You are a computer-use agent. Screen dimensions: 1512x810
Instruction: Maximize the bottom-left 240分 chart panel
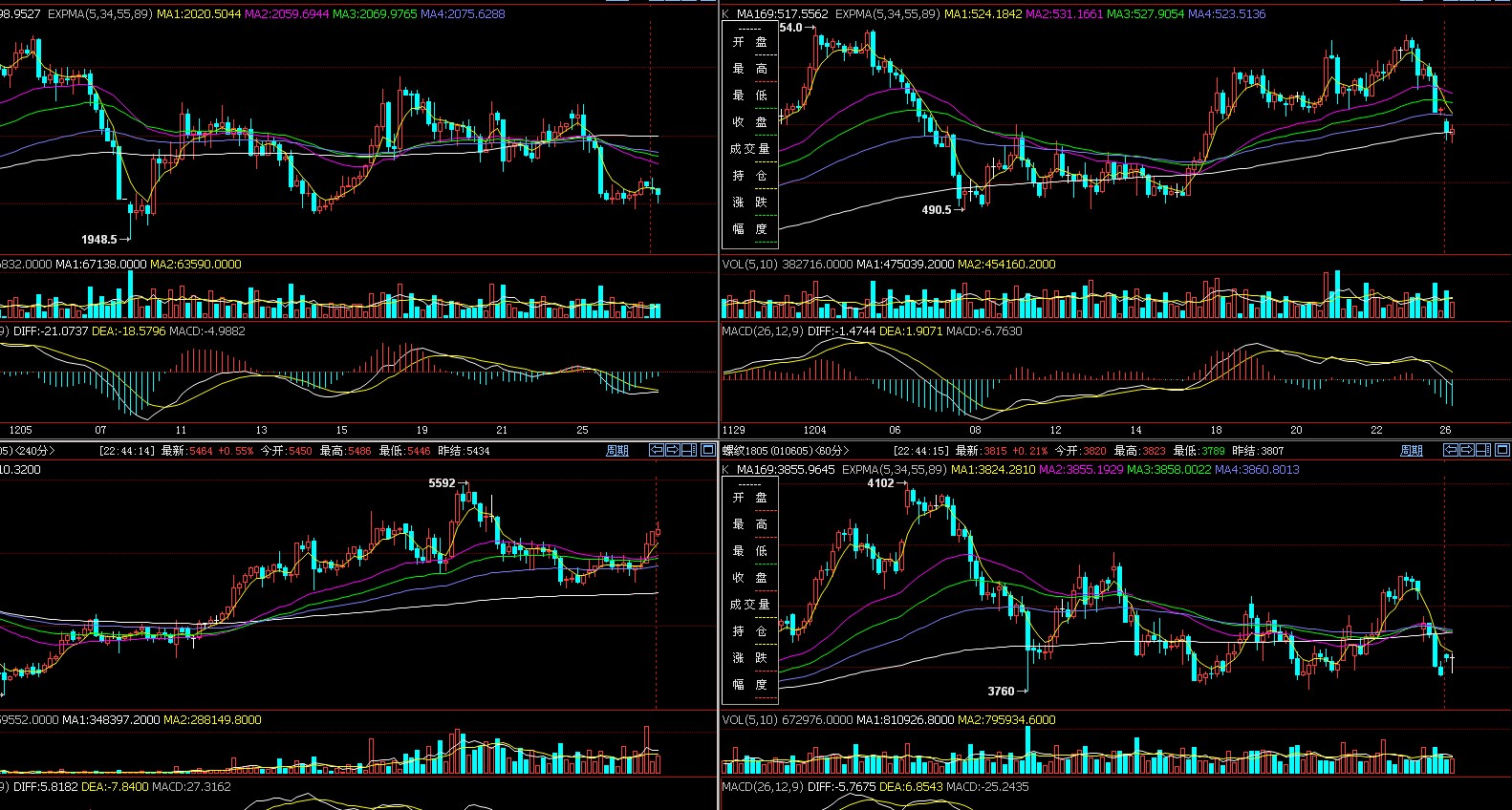point(707,450)
